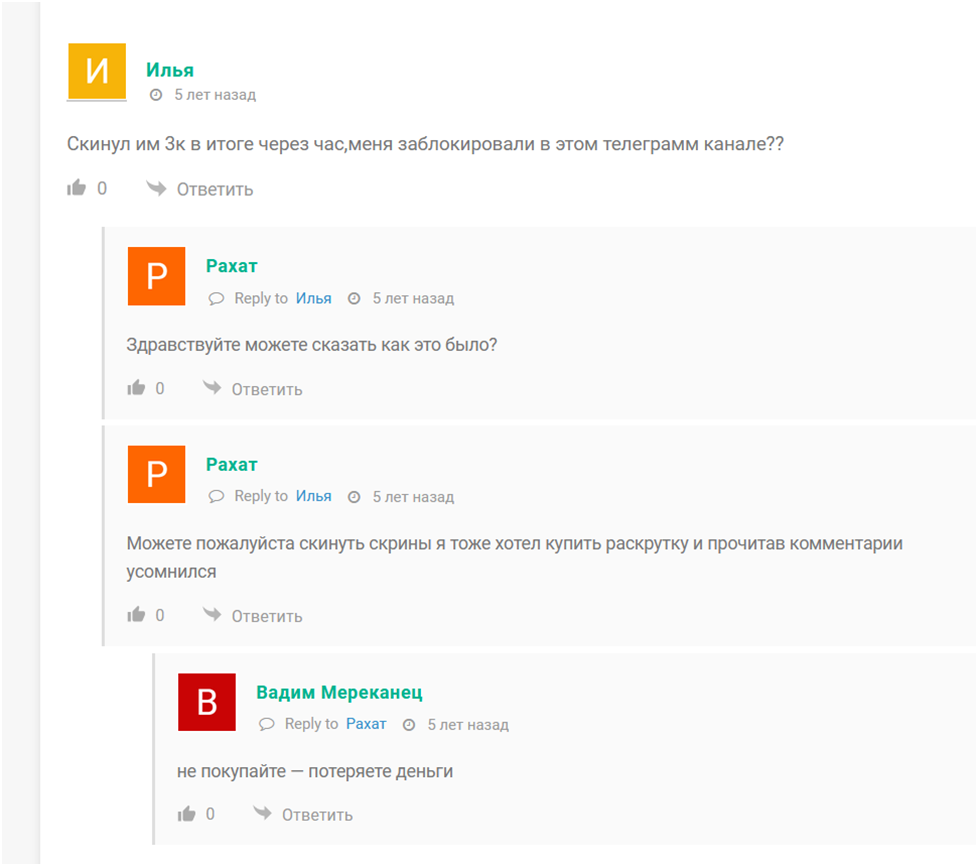Open Илья link in Рахат's first reply
The height and width of the screenshot is (866, 978).
point(313,298)
